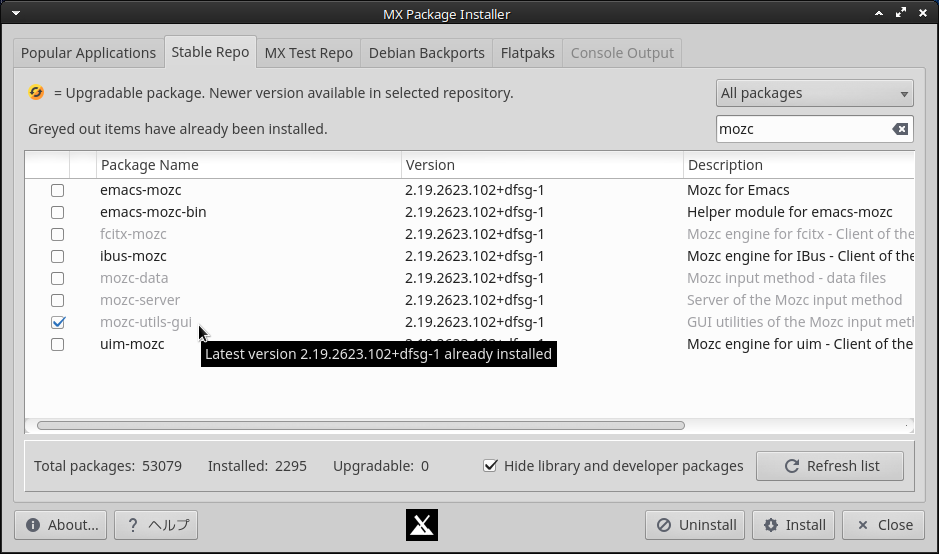Sort by the Version column header
The width and height of the screenshot is (939, 554).
tap(542, 165)
